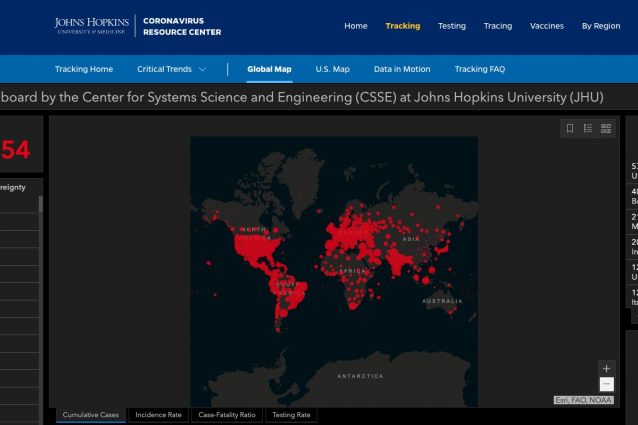This screenshot has height=425, width=638.
Task: Switch to the Global Map view
Action: click(x=269, y=69)
